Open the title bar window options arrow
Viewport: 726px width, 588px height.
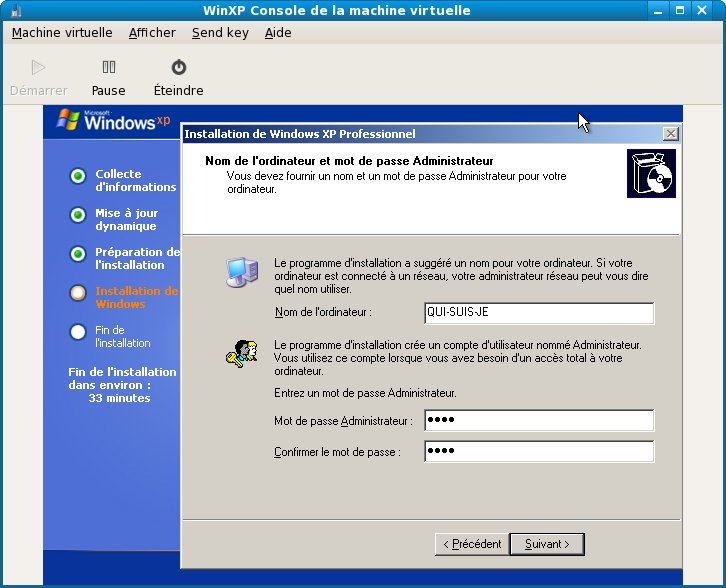click(657, 11)
